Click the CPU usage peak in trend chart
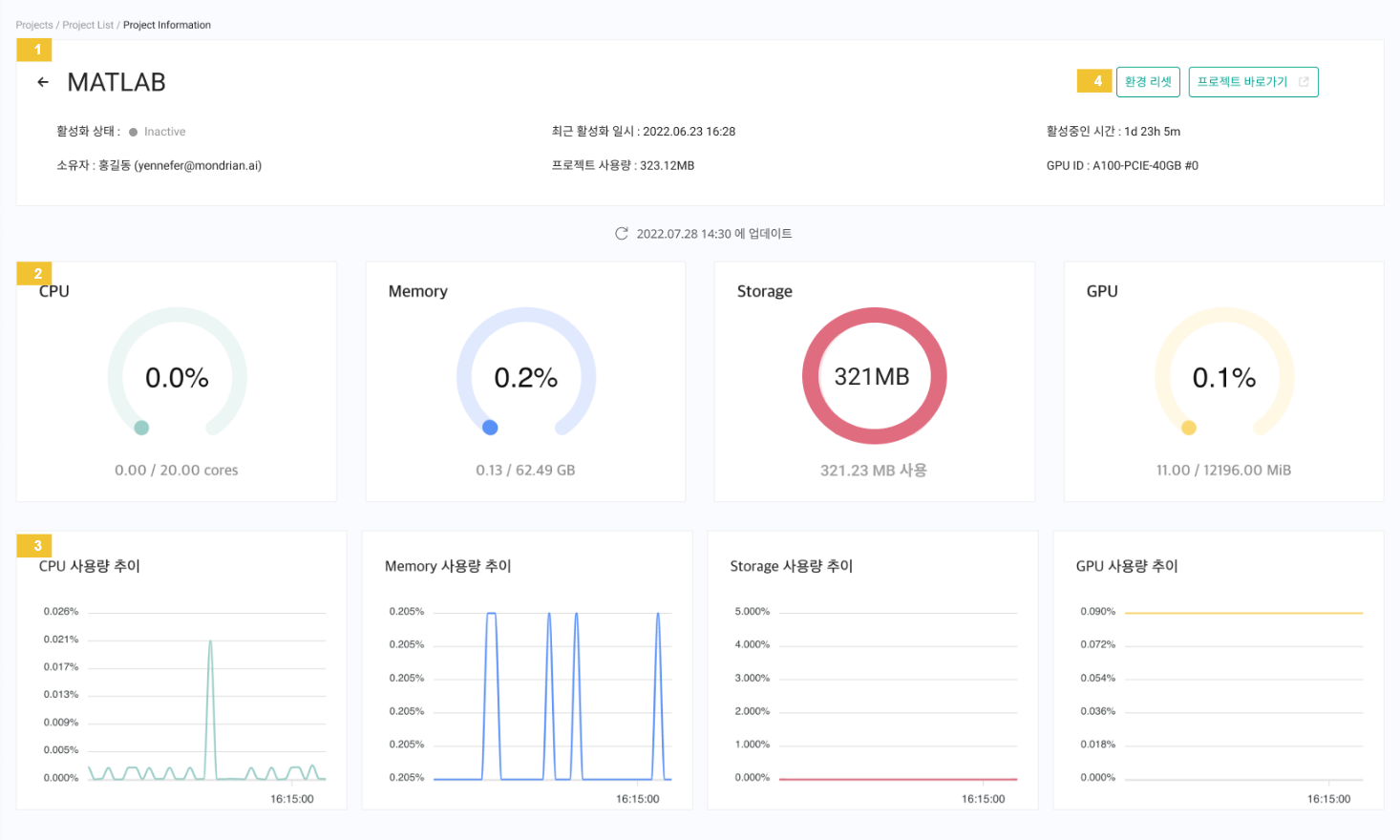Viewport: 1400px width, 840px height. tap(210, 642)
